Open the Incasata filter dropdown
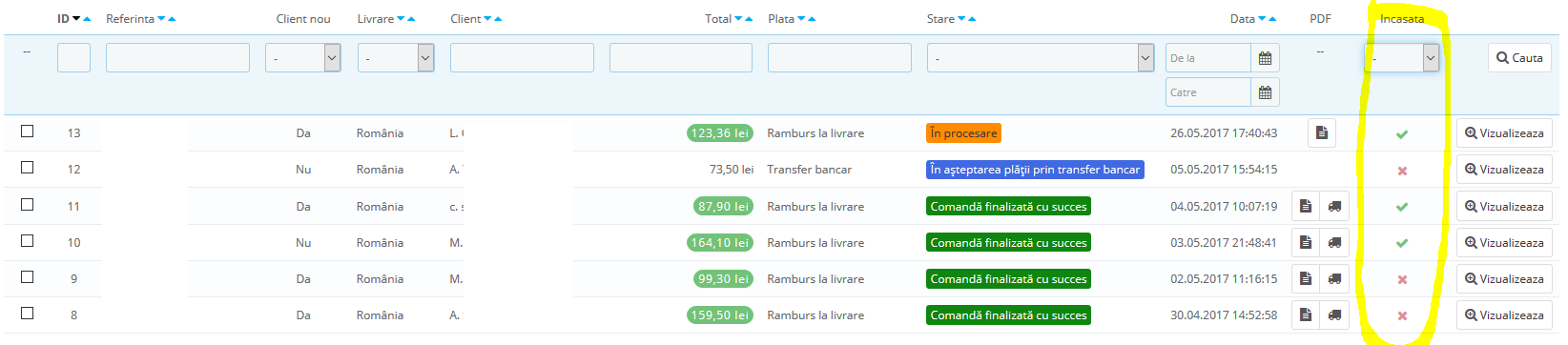Viewport: 1568px width, 345px height. tap(1401, 58)
